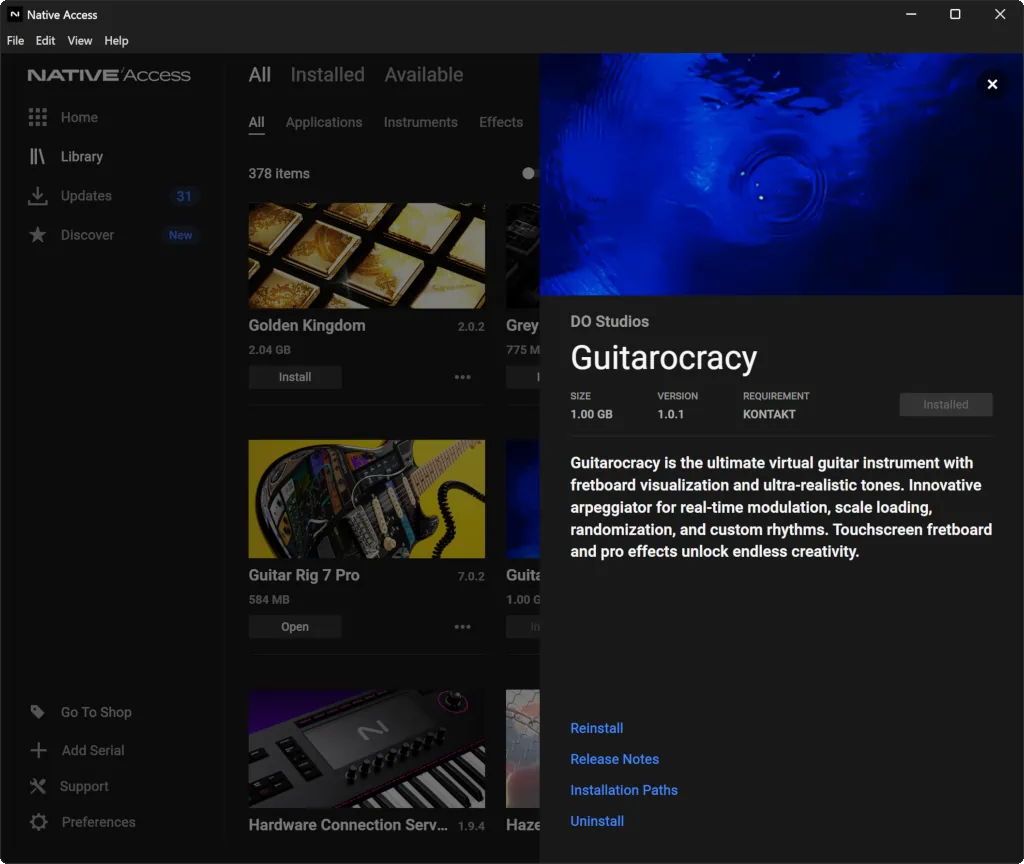Click the 2.04 GB size text

[x=269, y=350]
